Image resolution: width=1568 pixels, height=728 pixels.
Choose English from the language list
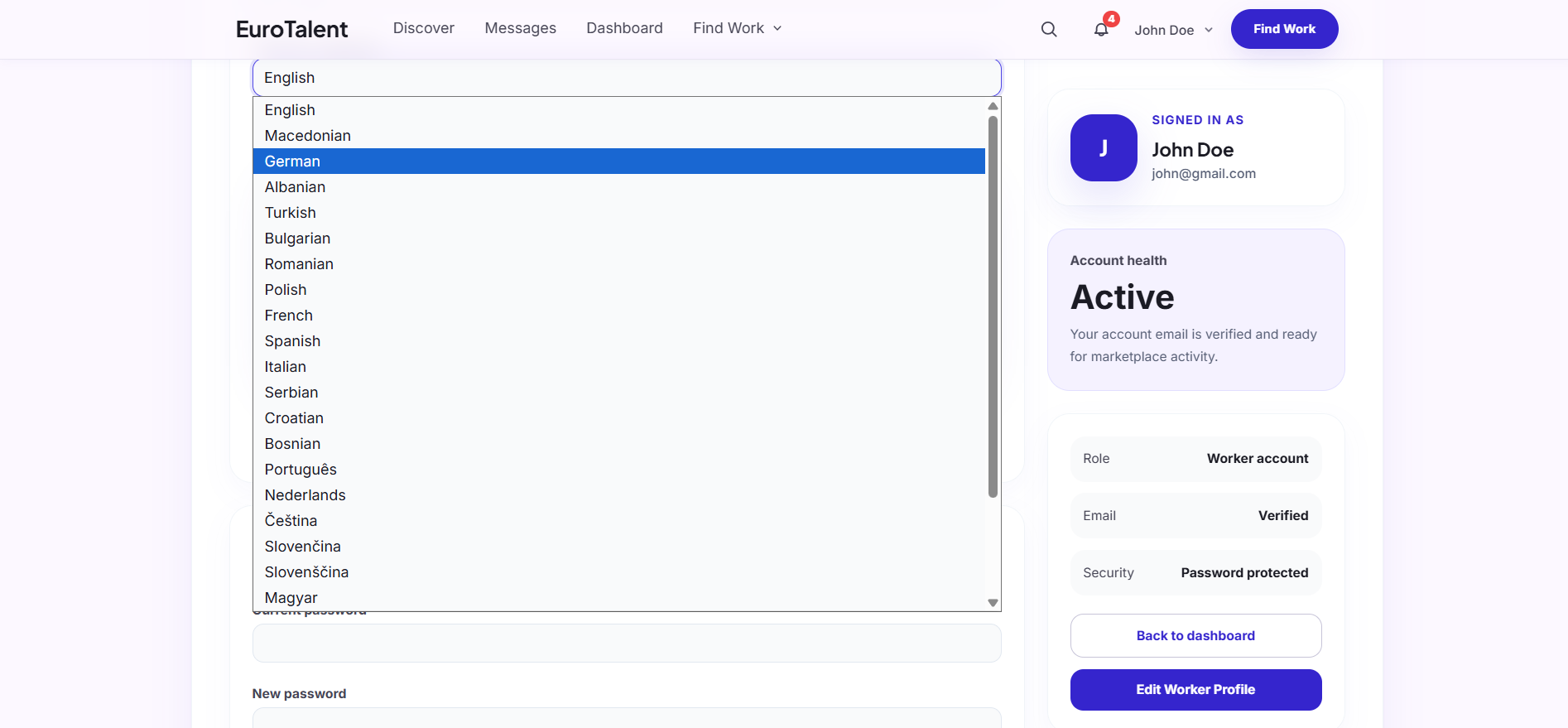tap(619, 110)
